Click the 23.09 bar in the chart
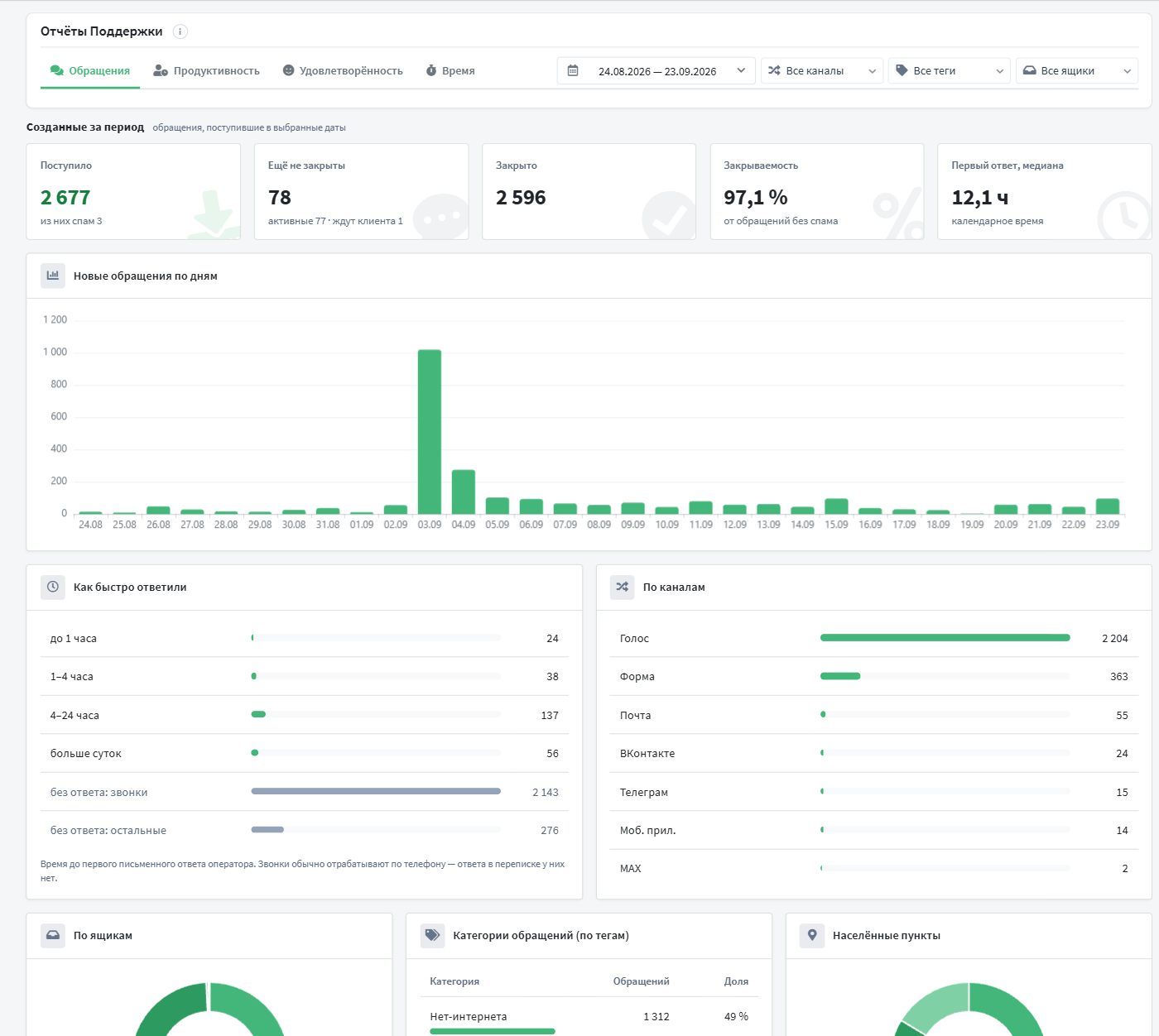Image resolution: width=1159 pixels, height=1036 pixels. point(1108,506)
